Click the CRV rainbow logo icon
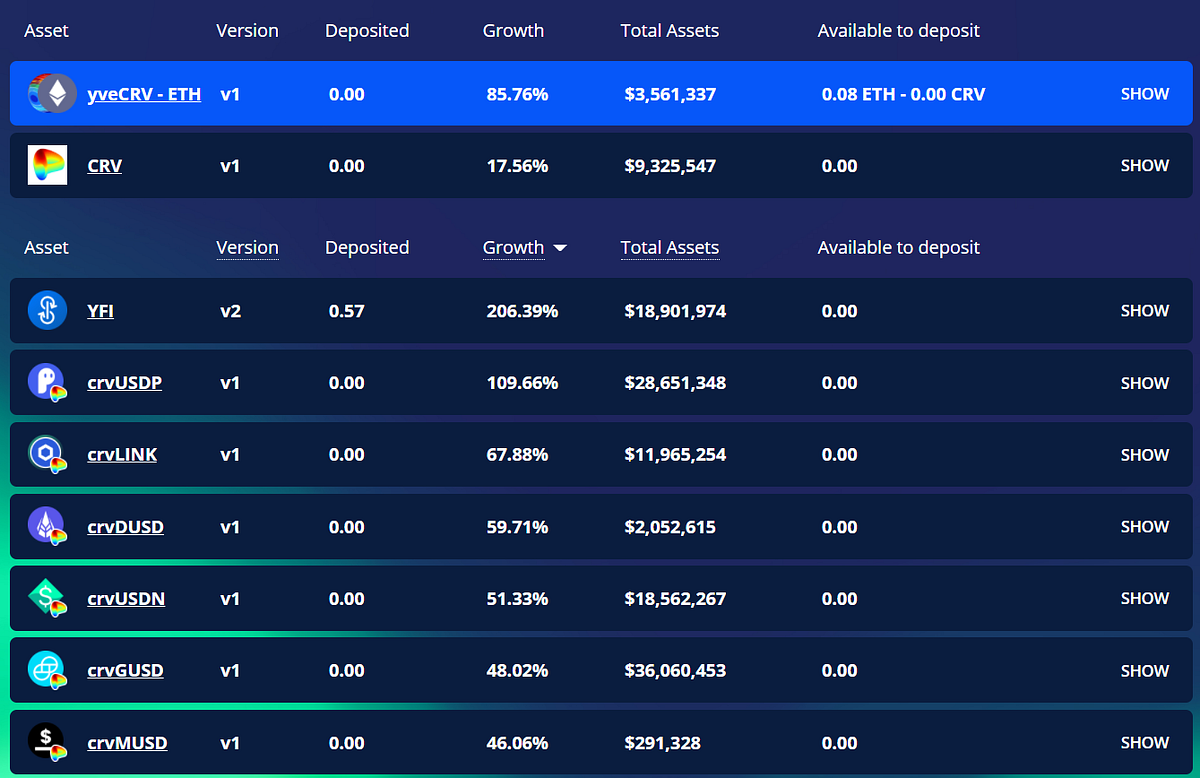This screenshot has height=778, width=1200. tap(47, 165)
